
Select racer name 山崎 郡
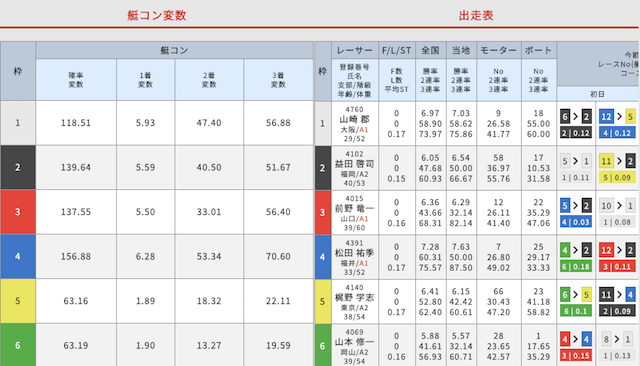(x=354, y=120)
